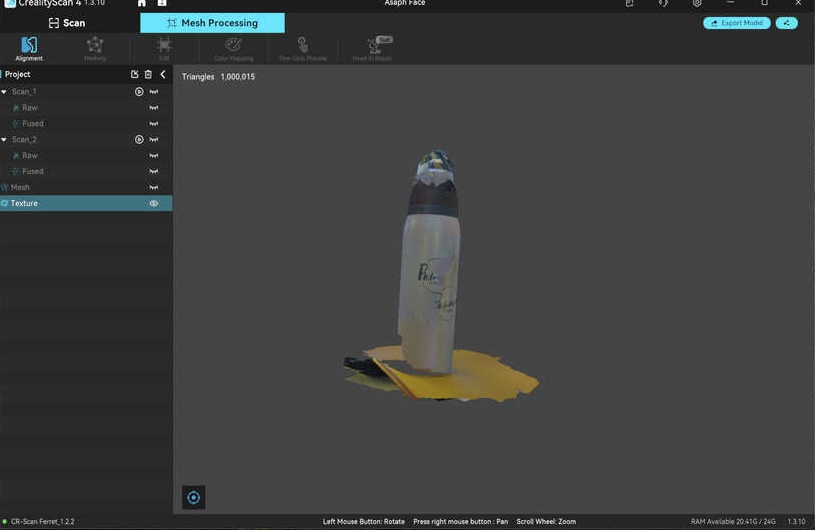Start One-Click Process
Viewport: 815px width, 530px height.
click(303, 48)
